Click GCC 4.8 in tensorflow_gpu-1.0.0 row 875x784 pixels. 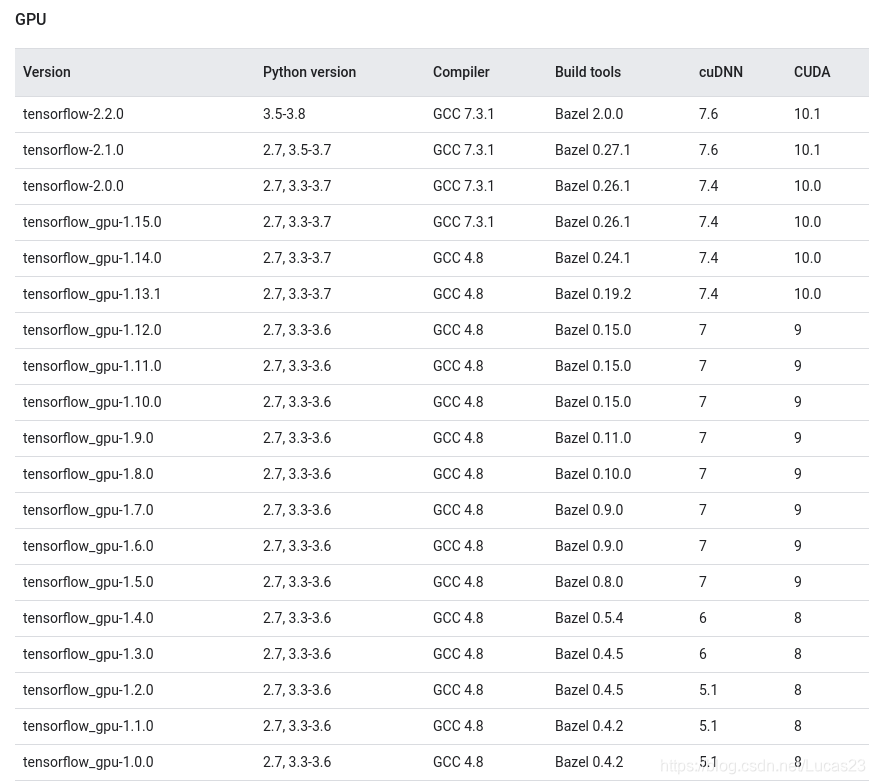tap(458, 762)
